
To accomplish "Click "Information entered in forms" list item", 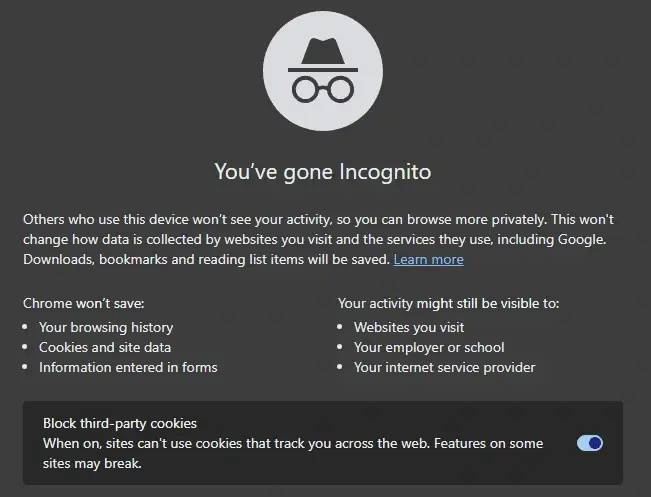I will (128, 367).
